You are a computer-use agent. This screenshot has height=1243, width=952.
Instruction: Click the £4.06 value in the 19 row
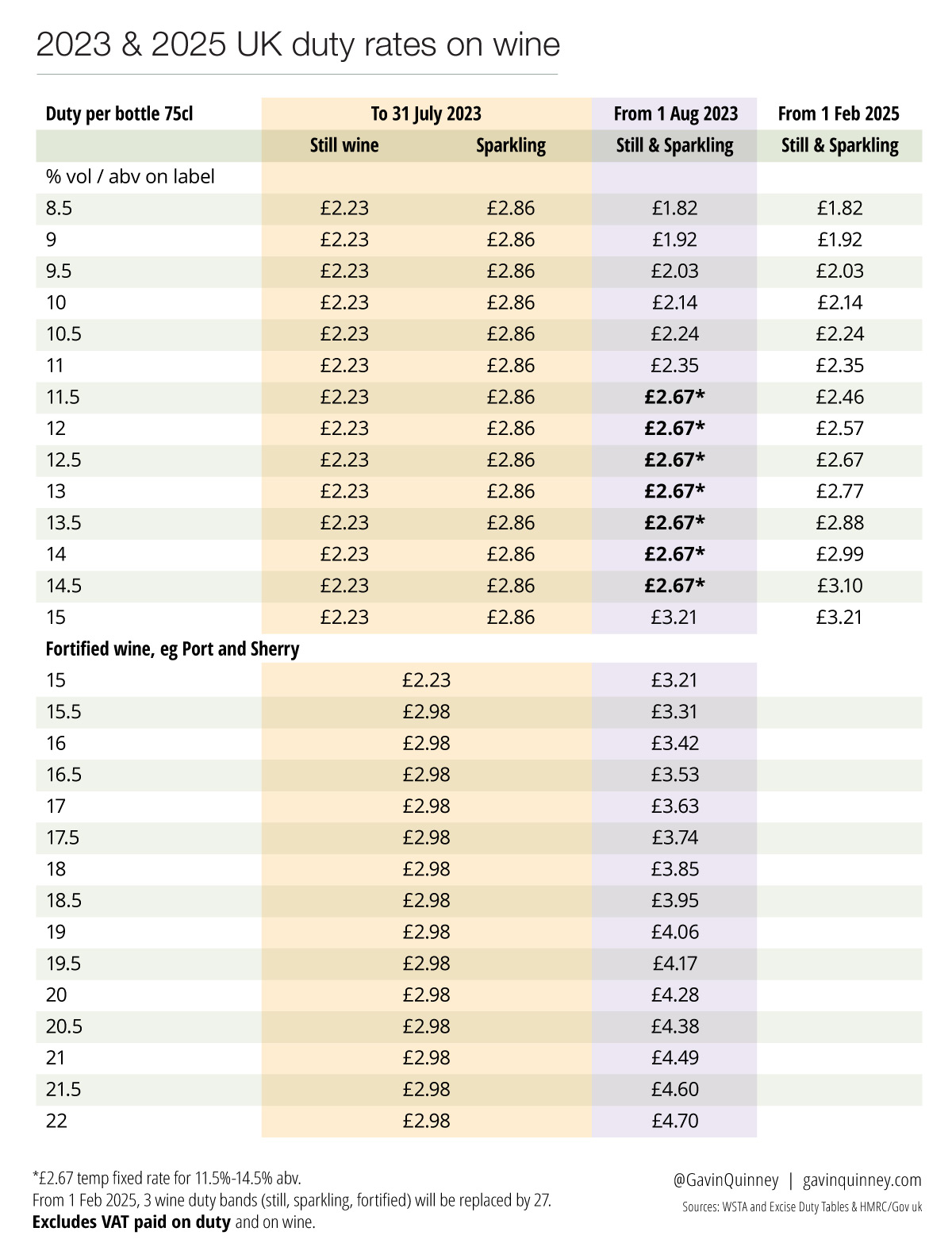[675, 932]
